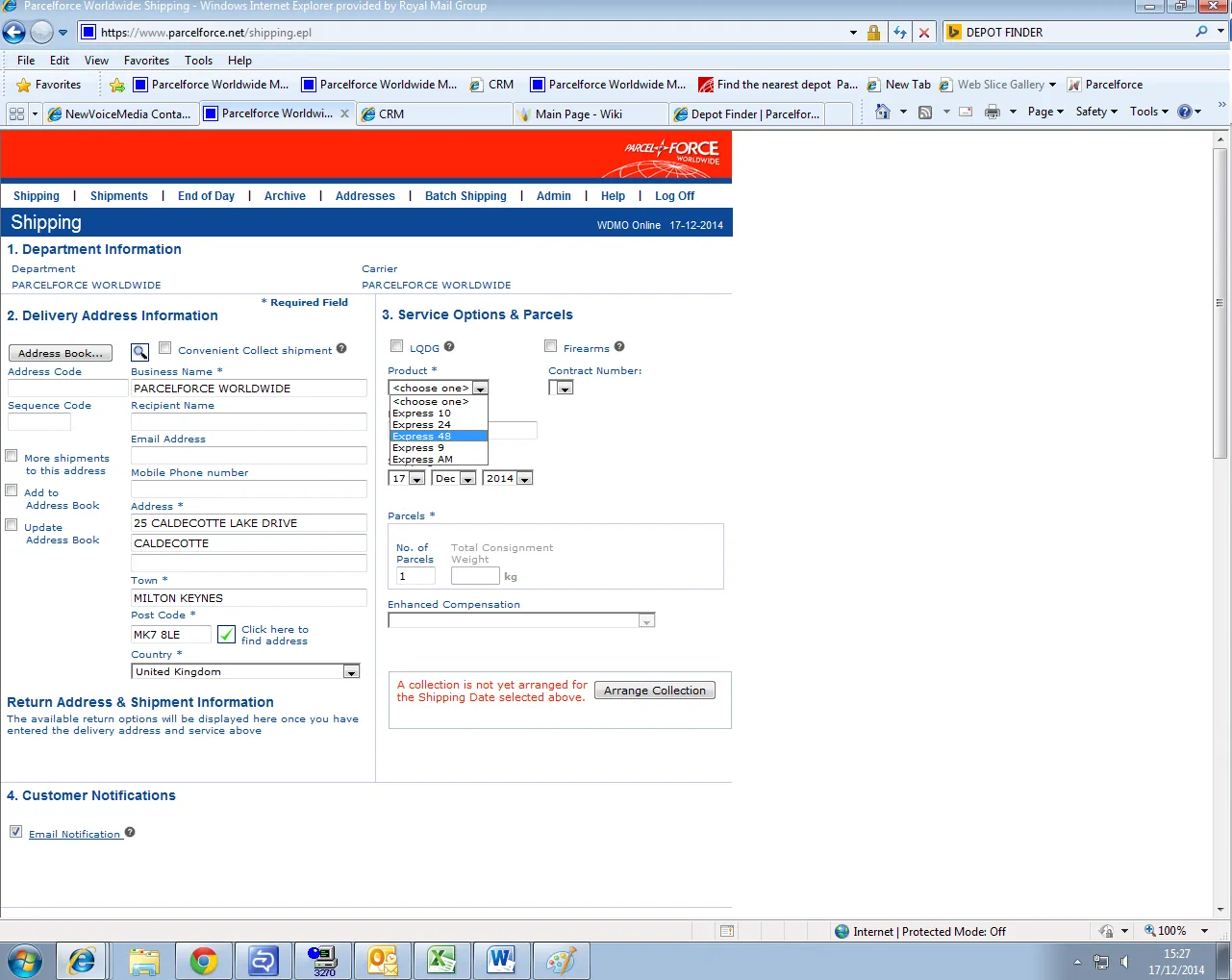The width and height of the screenshot is (1232, 980).
Task: Click the RSS feeds icon
Action: (x=925, y=112)
